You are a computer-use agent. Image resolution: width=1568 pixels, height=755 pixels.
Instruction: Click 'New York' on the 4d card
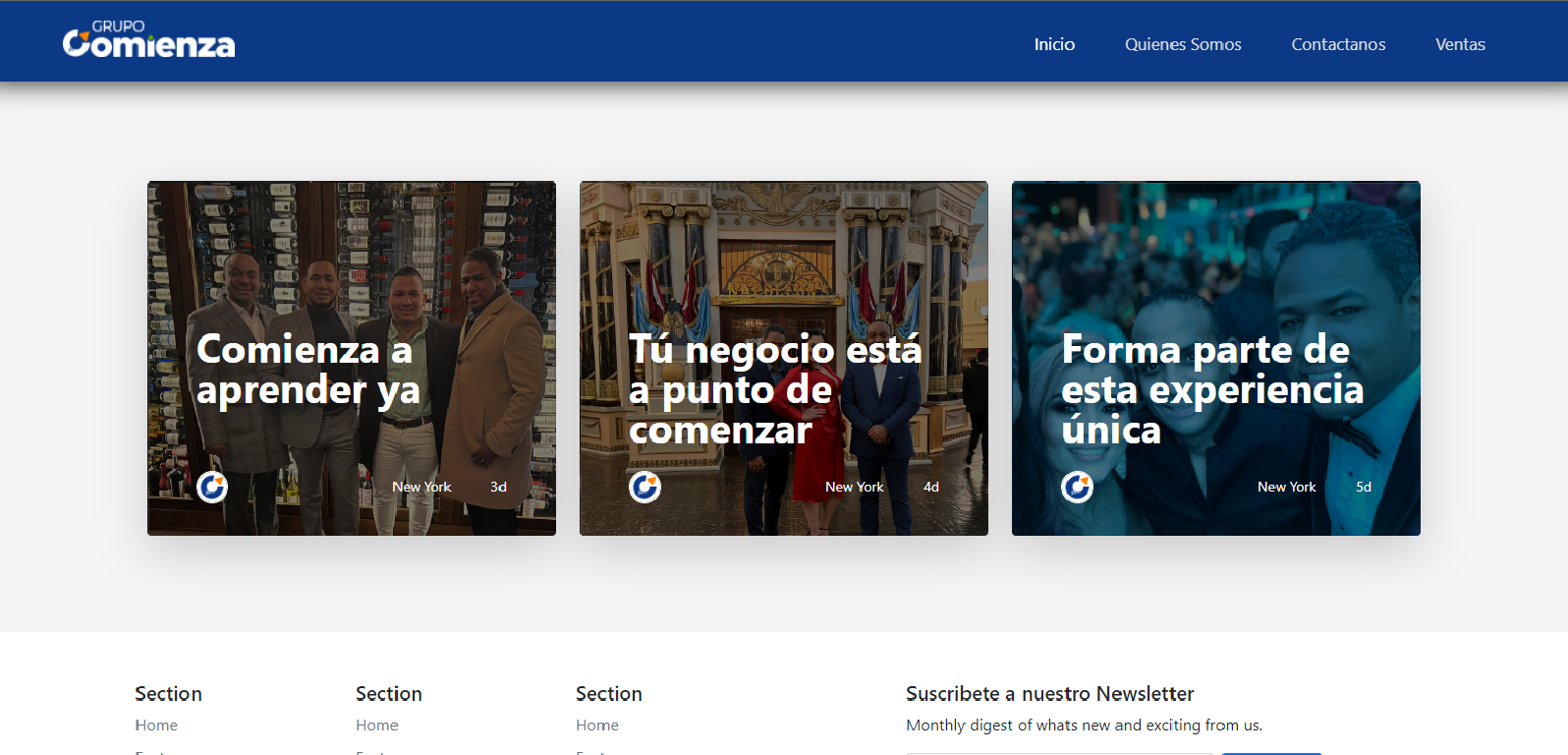854,487
